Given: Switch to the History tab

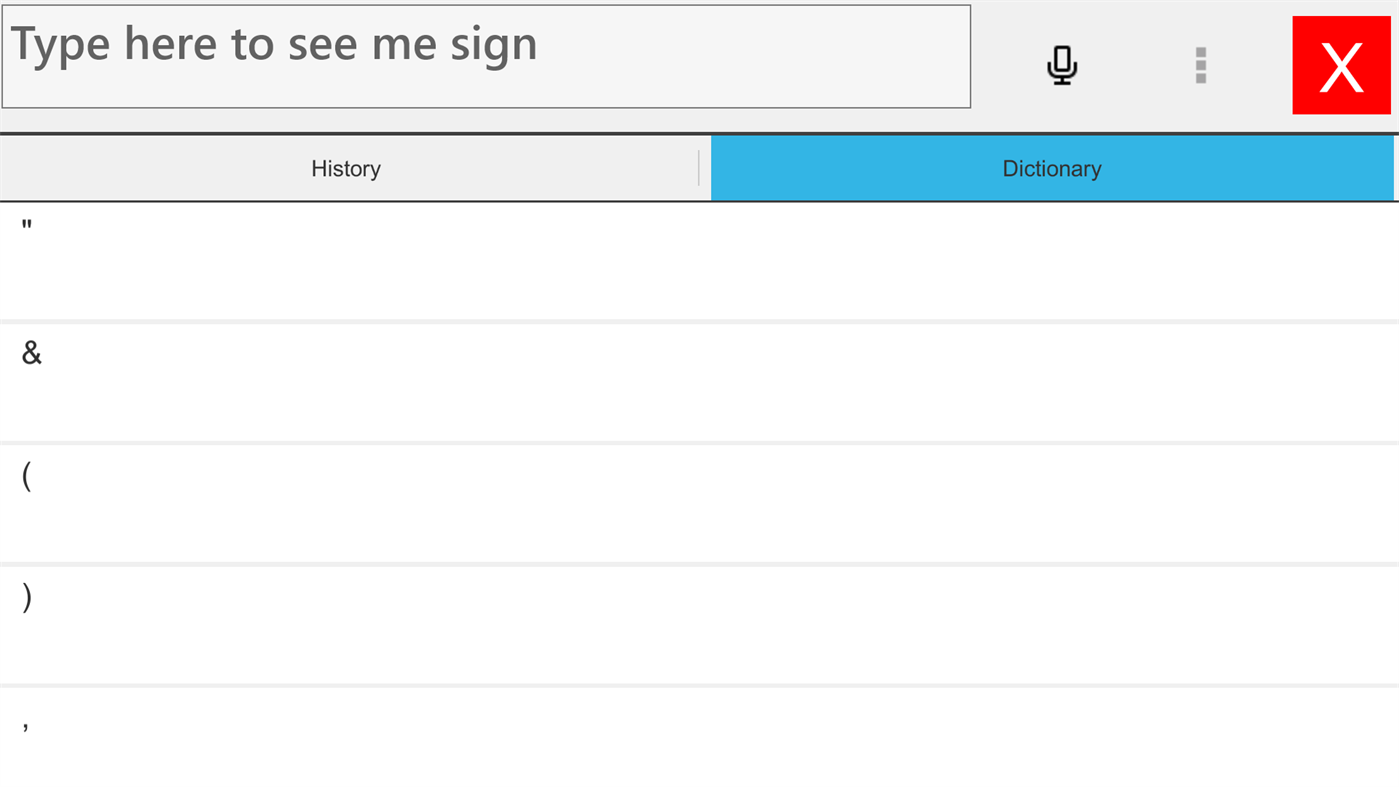Looking at the screenshot, I should click(346, 167).
